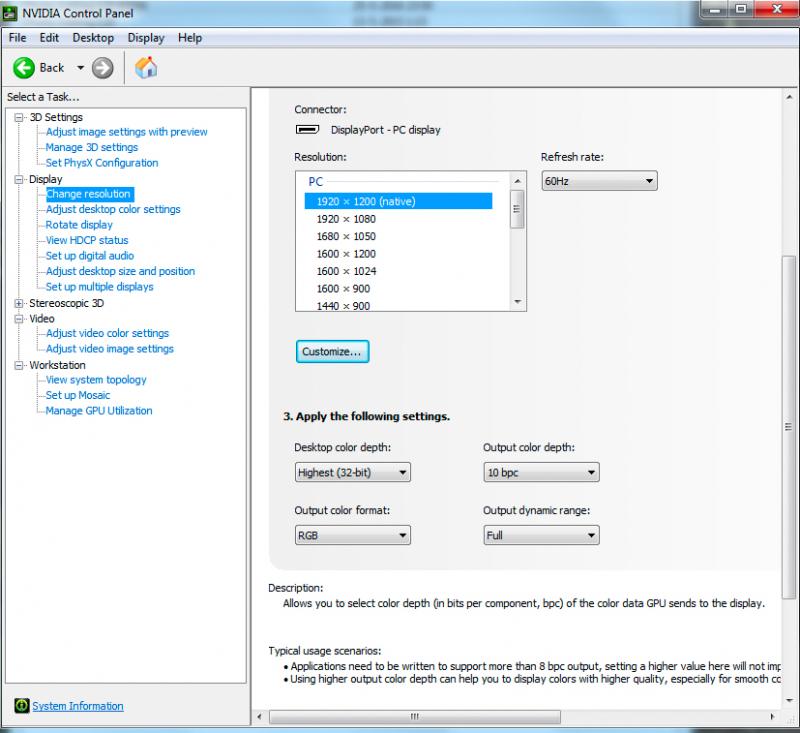Collapse the Workstation tree node

click(x=19, y=365)
